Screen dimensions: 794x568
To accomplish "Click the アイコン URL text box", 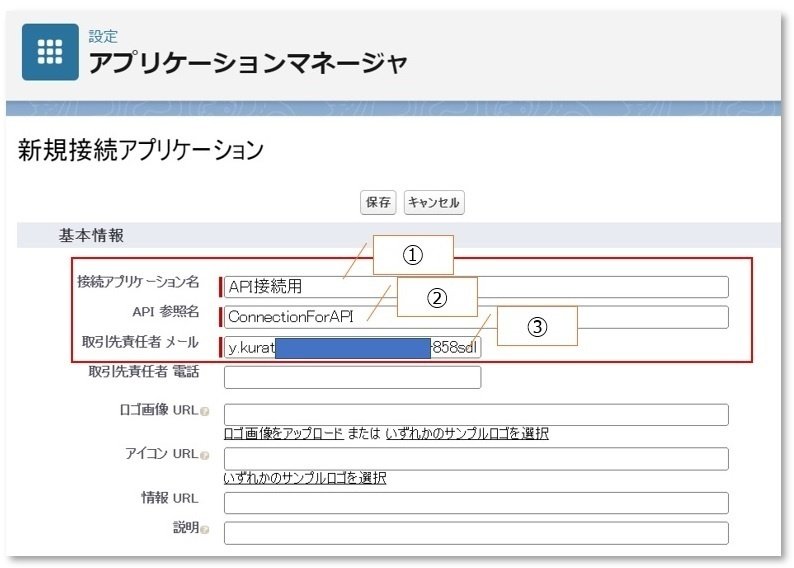I will [476, 458].
